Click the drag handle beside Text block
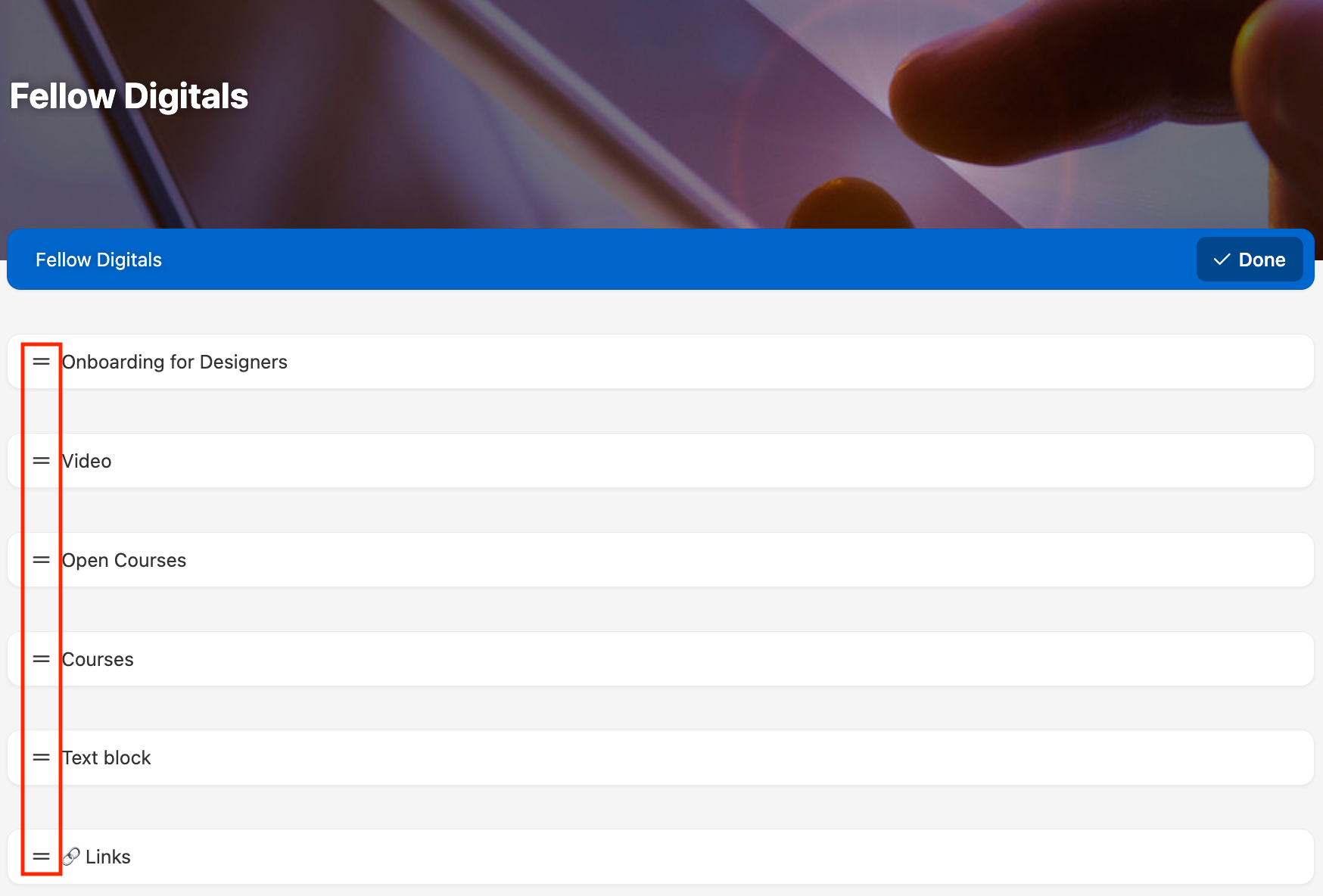The height and width of the screenshot is (896, 1323). pyautogui.click(x=42, y=758)
